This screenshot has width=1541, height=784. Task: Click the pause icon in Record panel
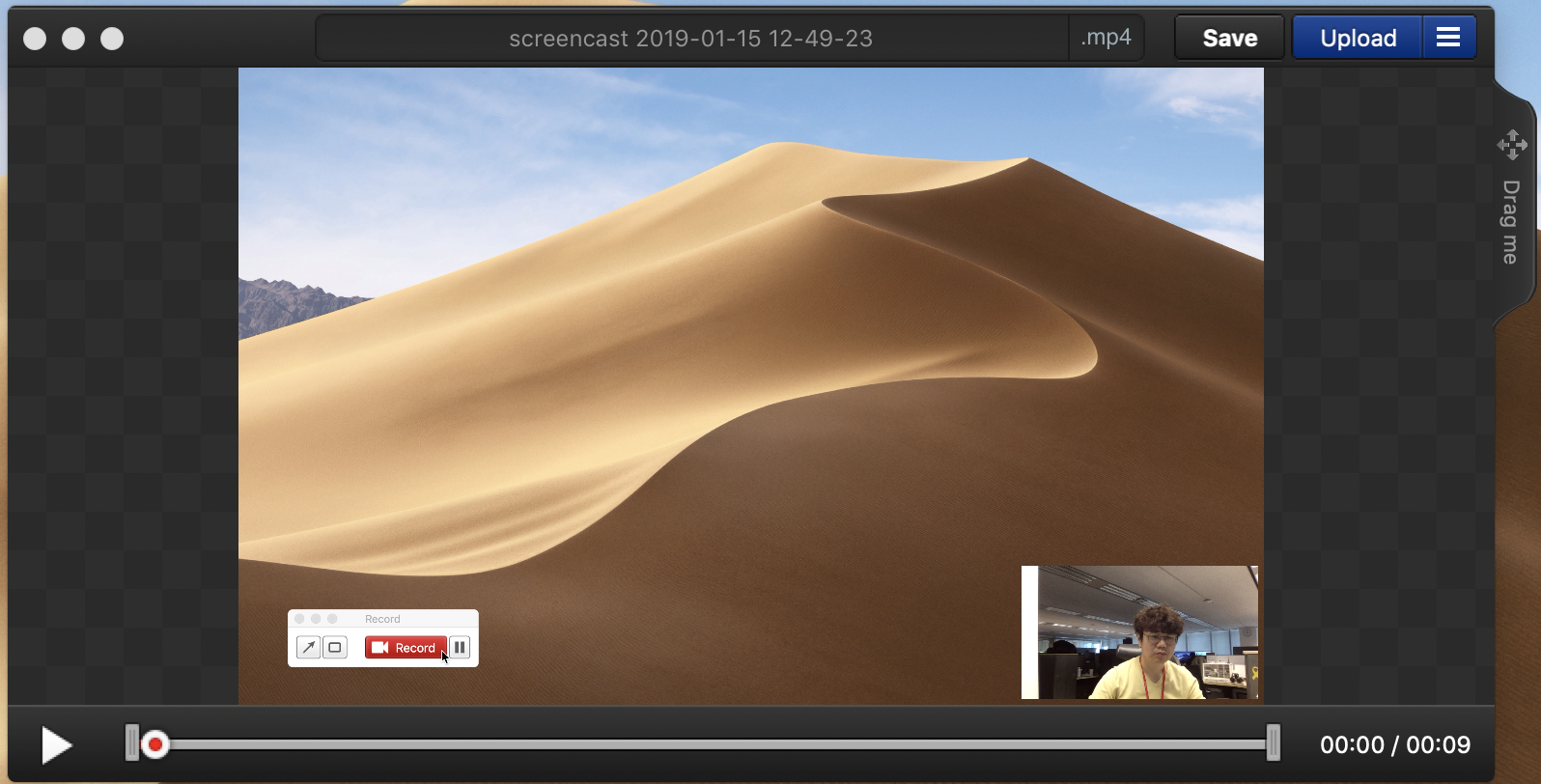[x=461, y=648]
